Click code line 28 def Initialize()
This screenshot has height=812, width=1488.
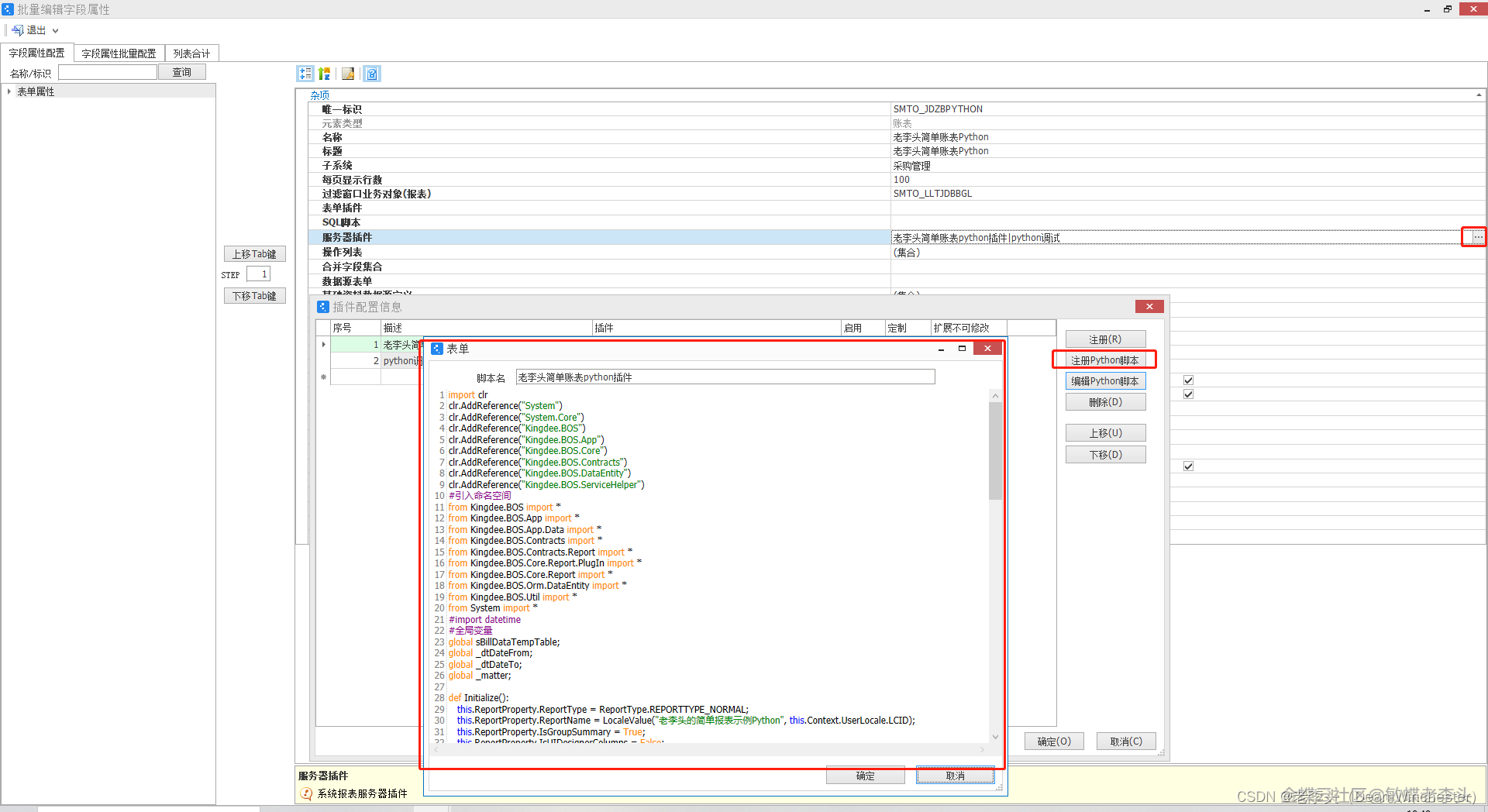[x=478, y=698]
